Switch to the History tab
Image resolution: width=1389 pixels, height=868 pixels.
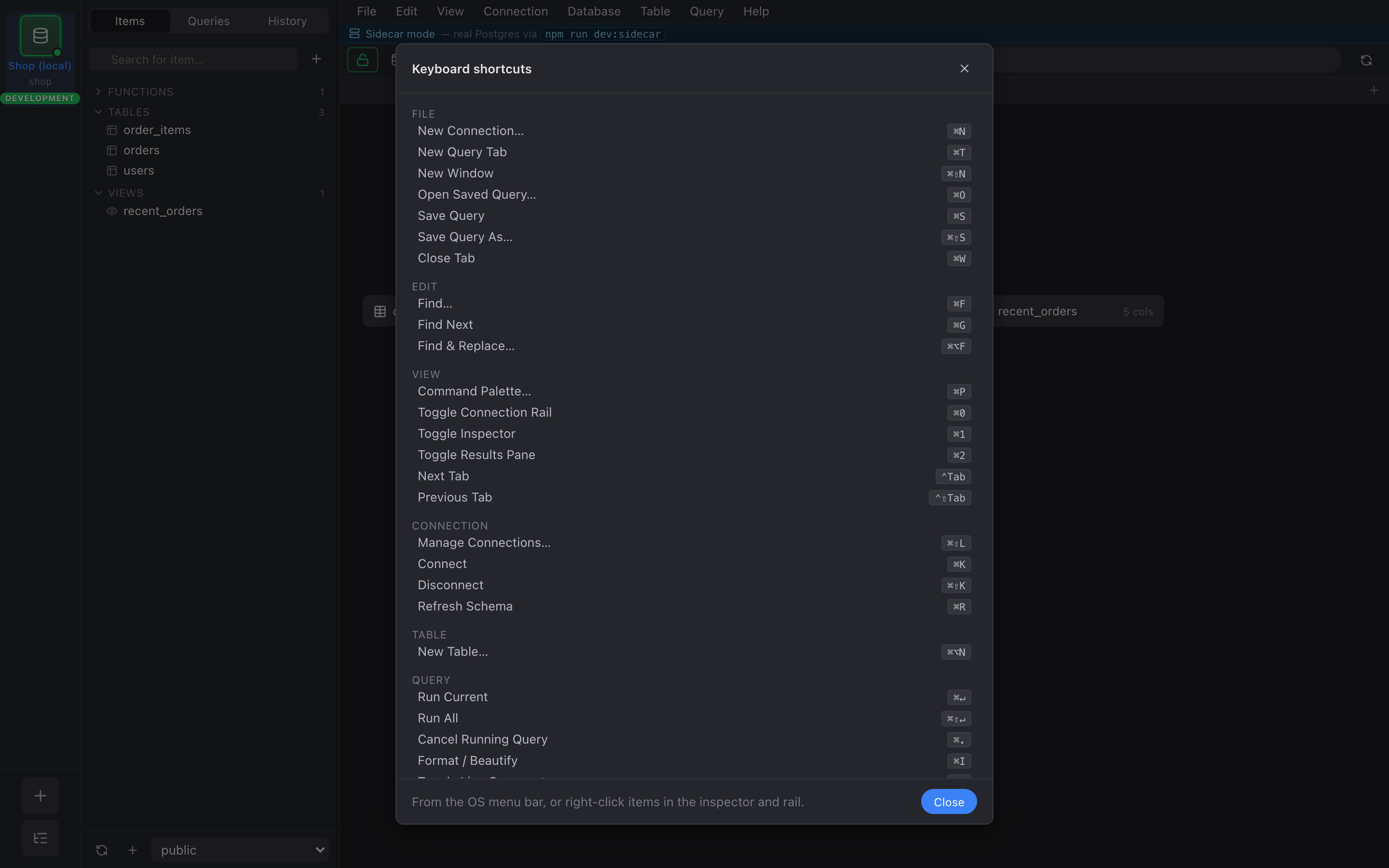pos(287,21)
